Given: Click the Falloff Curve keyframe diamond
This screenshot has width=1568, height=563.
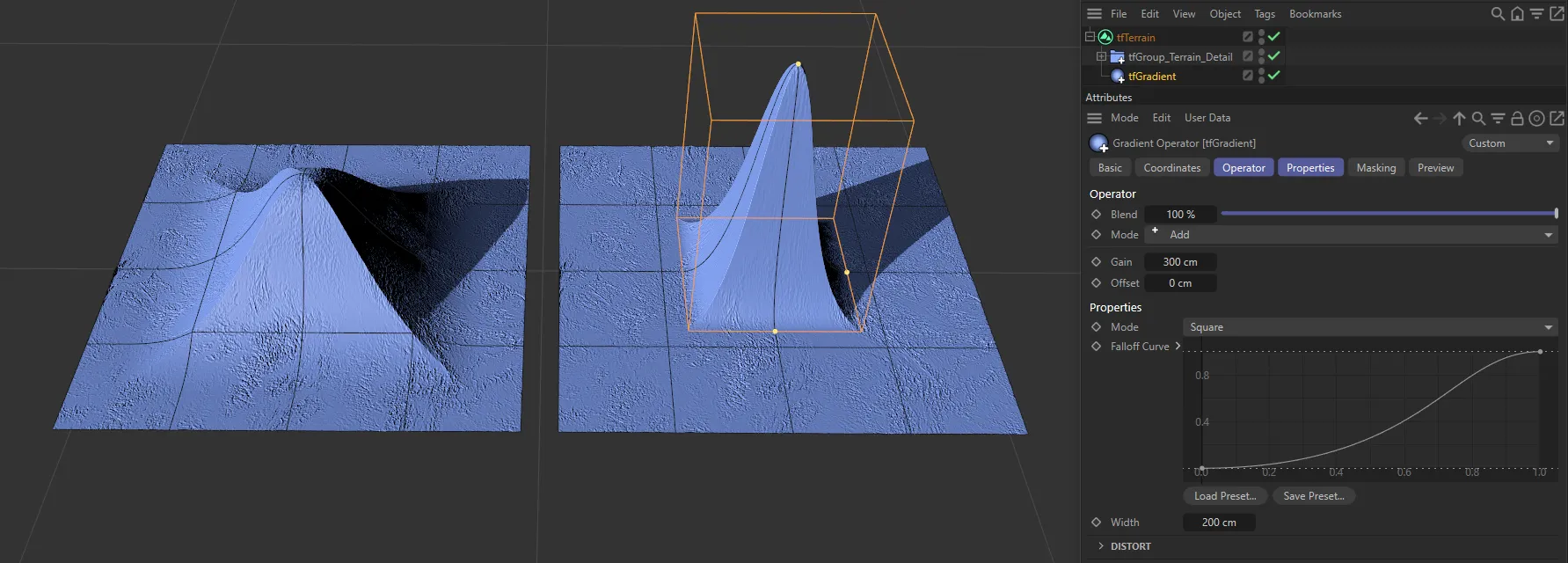Looking at the screenshot, I should click(x=1096, y=346).
